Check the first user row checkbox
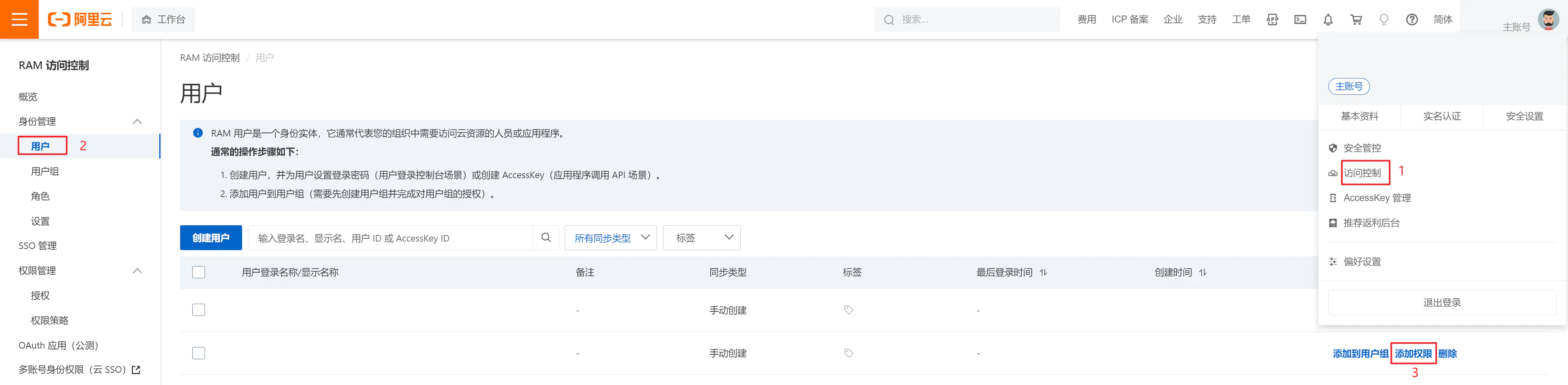This screenshot has height=385, width=1568. (x=198, y=310)
